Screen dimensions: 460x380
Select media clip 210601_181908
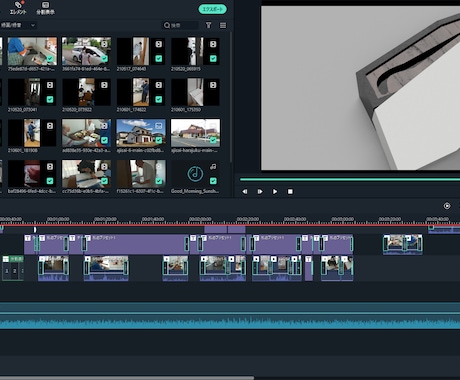(32, 133)
